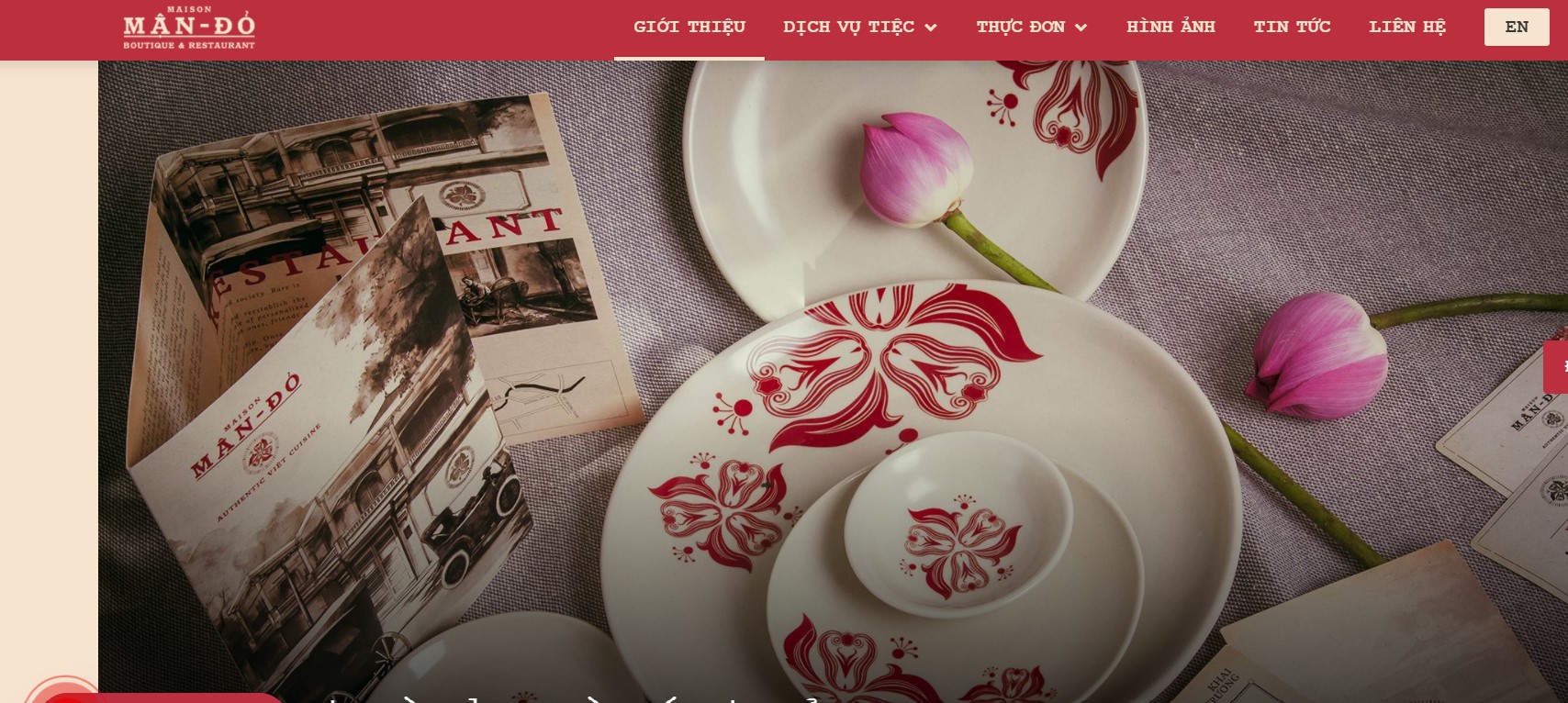1568x703 pixels.
Task: Expand the Thực Đơn chevron arrow
Action: pyautogui.click(x=1081, y=28)
